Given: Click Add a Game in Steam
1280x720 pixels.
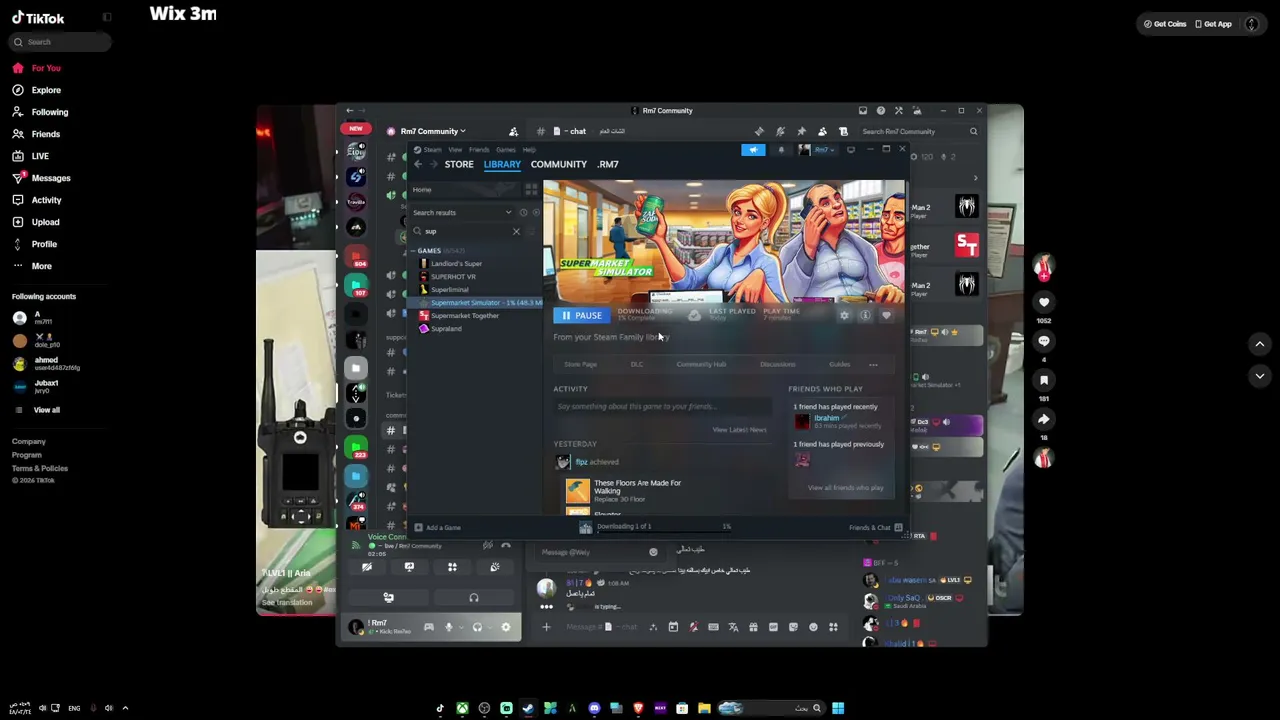Looking at the screenshot, I should 437,527.
